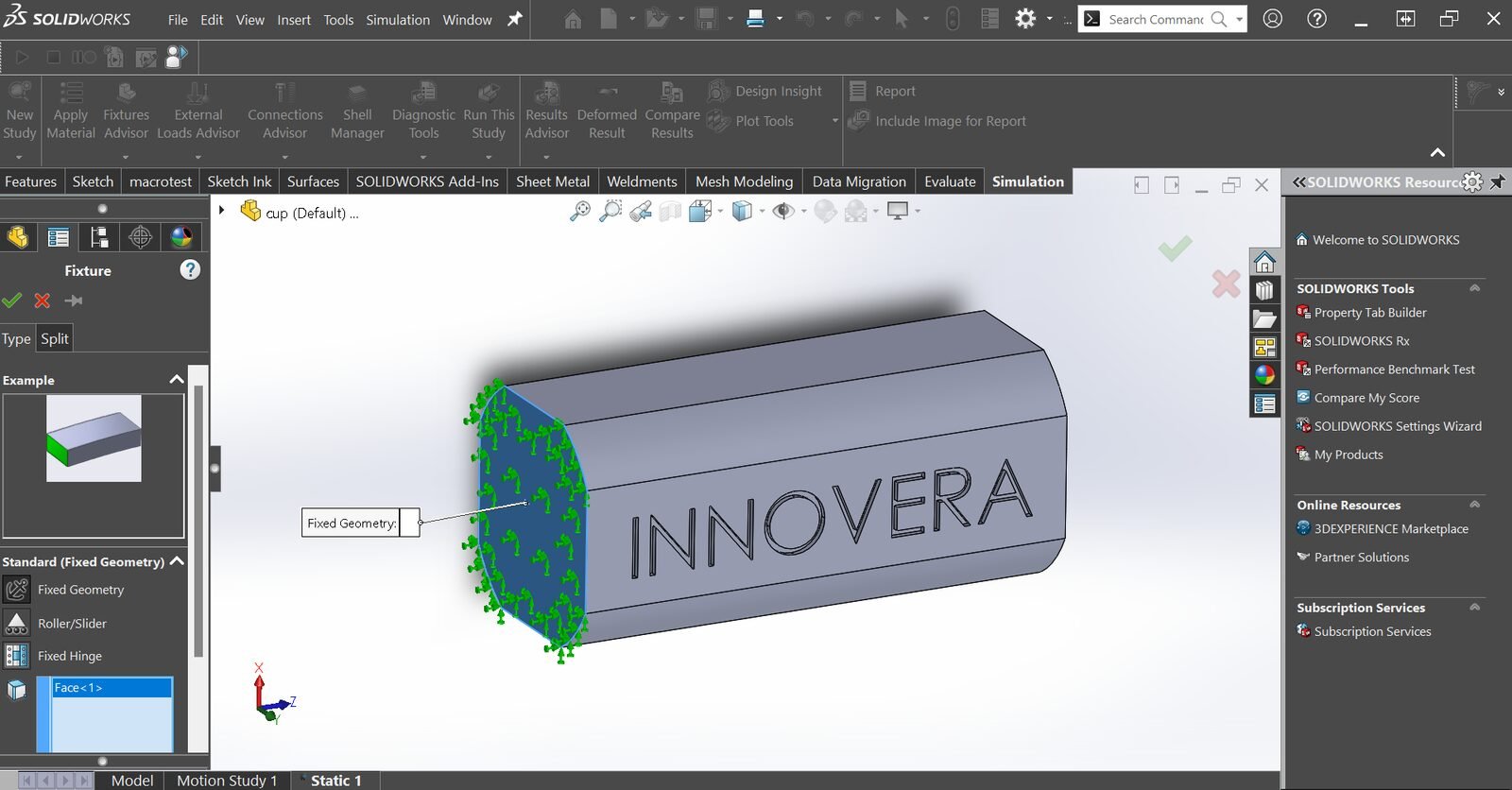
Task: Open the Split tab in Fixture panel
Action: [55, 338]
